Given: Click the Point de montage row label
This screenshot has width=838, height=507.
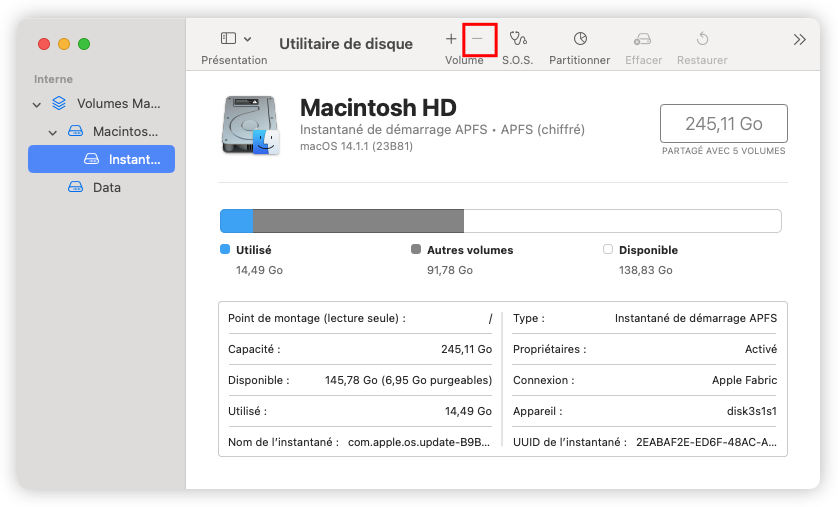Looking at the screenshot, I should 316,318.
